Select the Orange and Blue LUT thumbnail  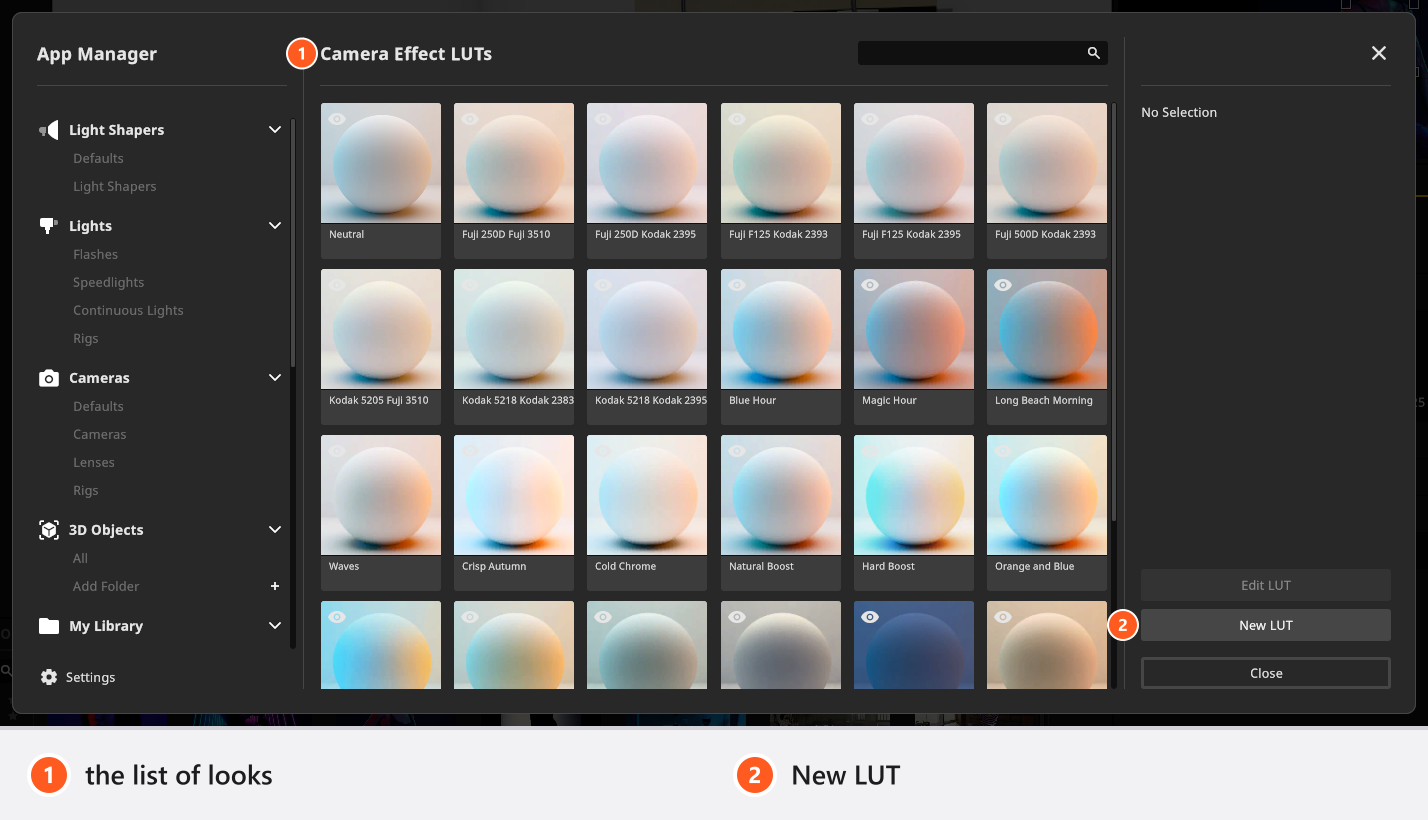click(x=1047, y=495)
